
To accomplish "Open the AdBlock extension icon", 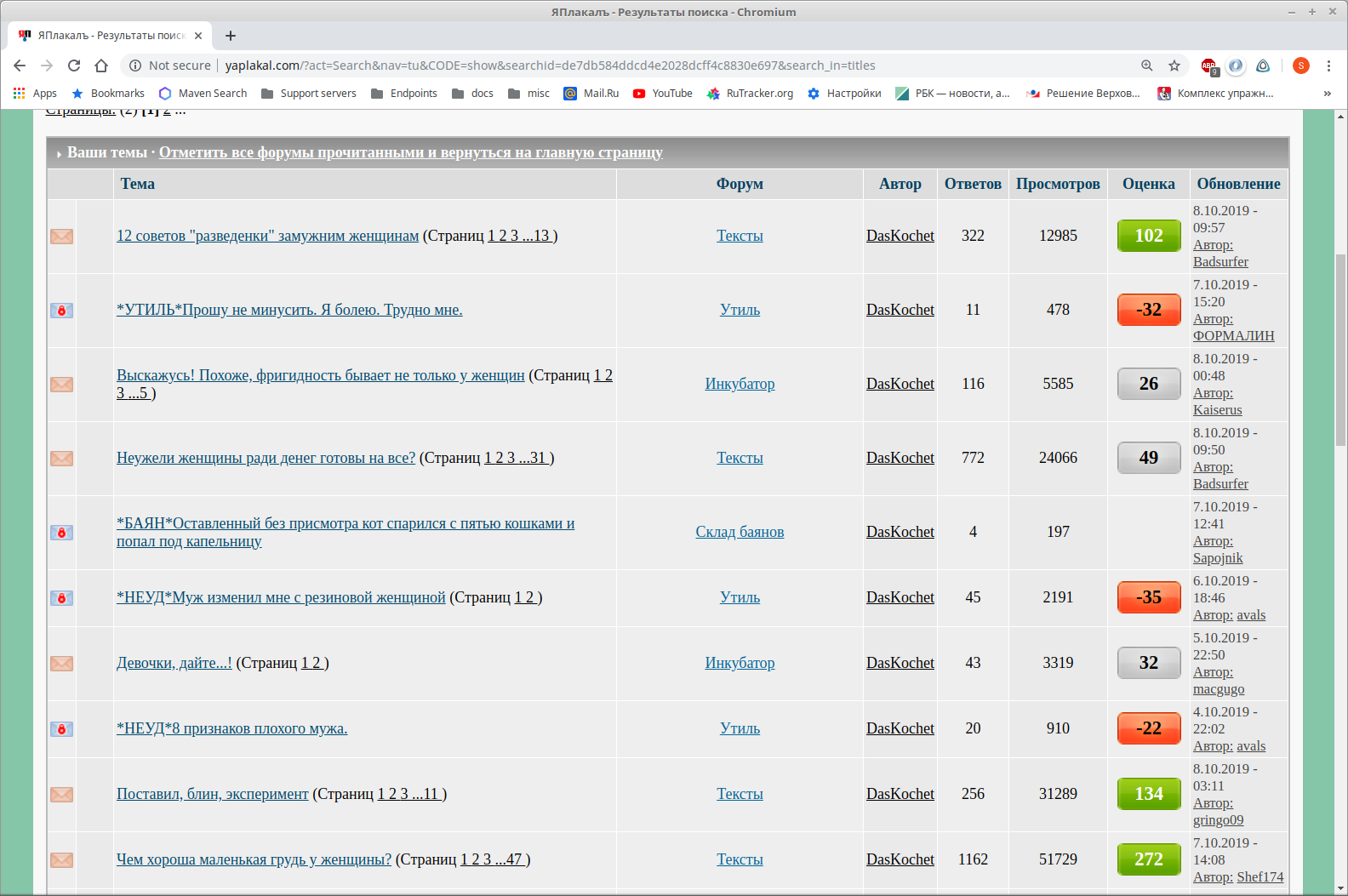I will point(1209,66).
